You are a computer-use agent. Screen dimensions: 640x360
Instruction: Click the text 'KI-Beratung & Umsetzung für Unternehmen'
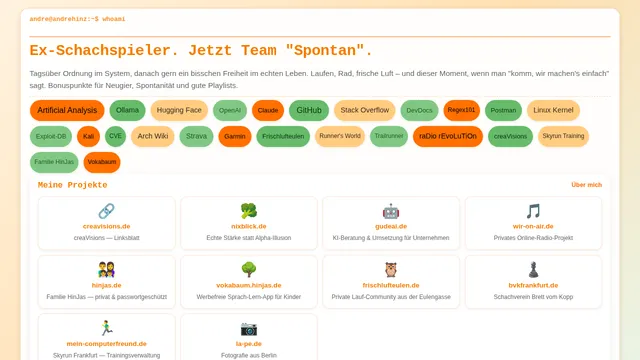pyautogui.click(x=391, y=238)
